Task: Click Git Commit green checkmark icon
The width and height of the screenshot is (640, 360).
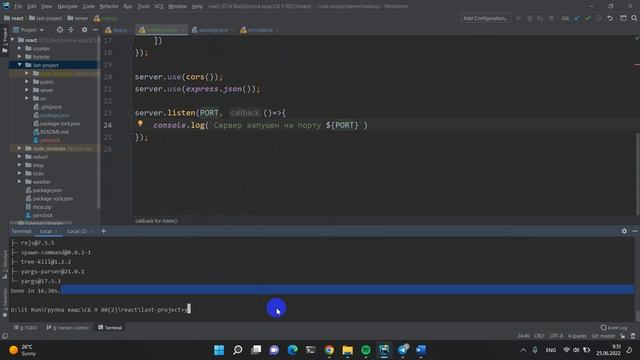Action: (x=588, y=18)
